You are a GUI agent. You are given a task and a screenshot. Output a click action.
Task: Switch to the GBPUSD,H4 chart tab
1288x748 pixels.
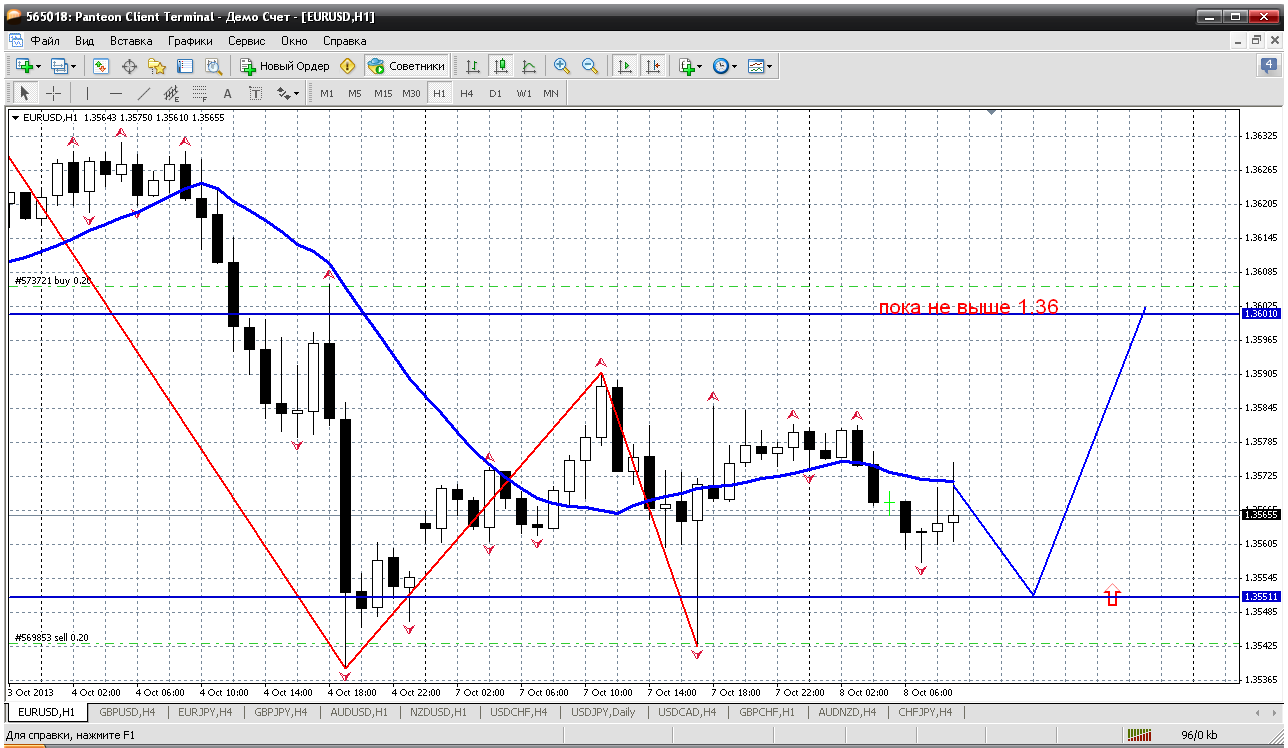tap(127, 712)
